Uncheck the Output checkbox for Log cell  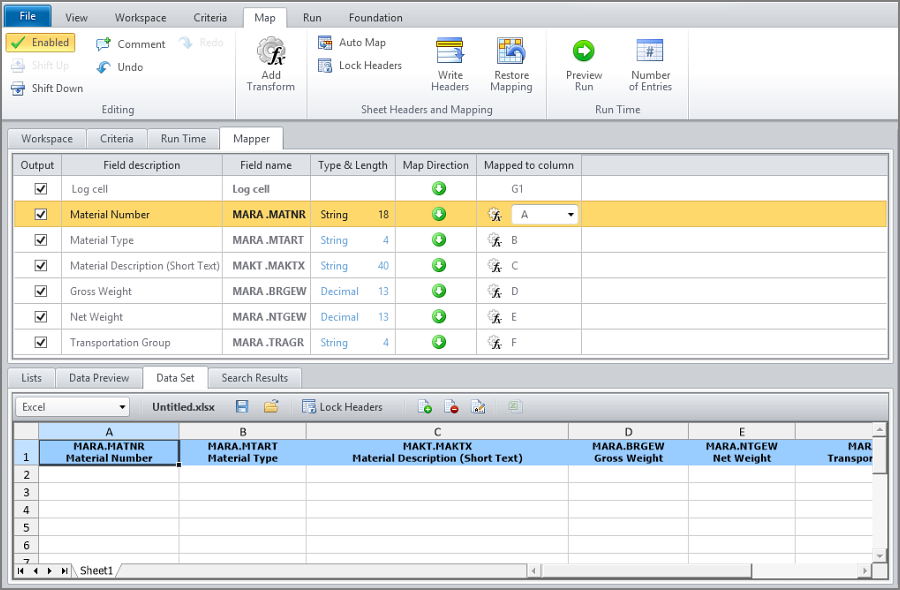point(41,189)
